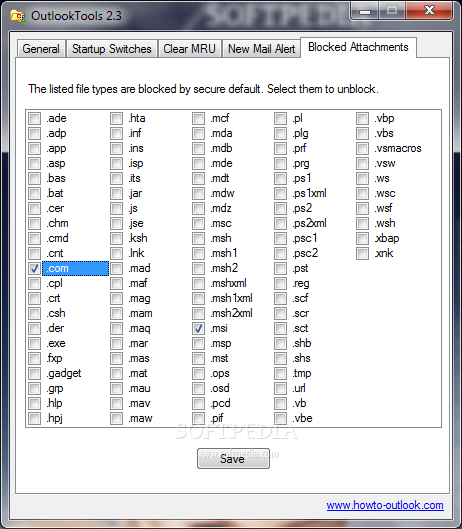Viewport: 462px width, 529px height.
Task: Check the .ade checkbox
Action: tap(34, 118)
